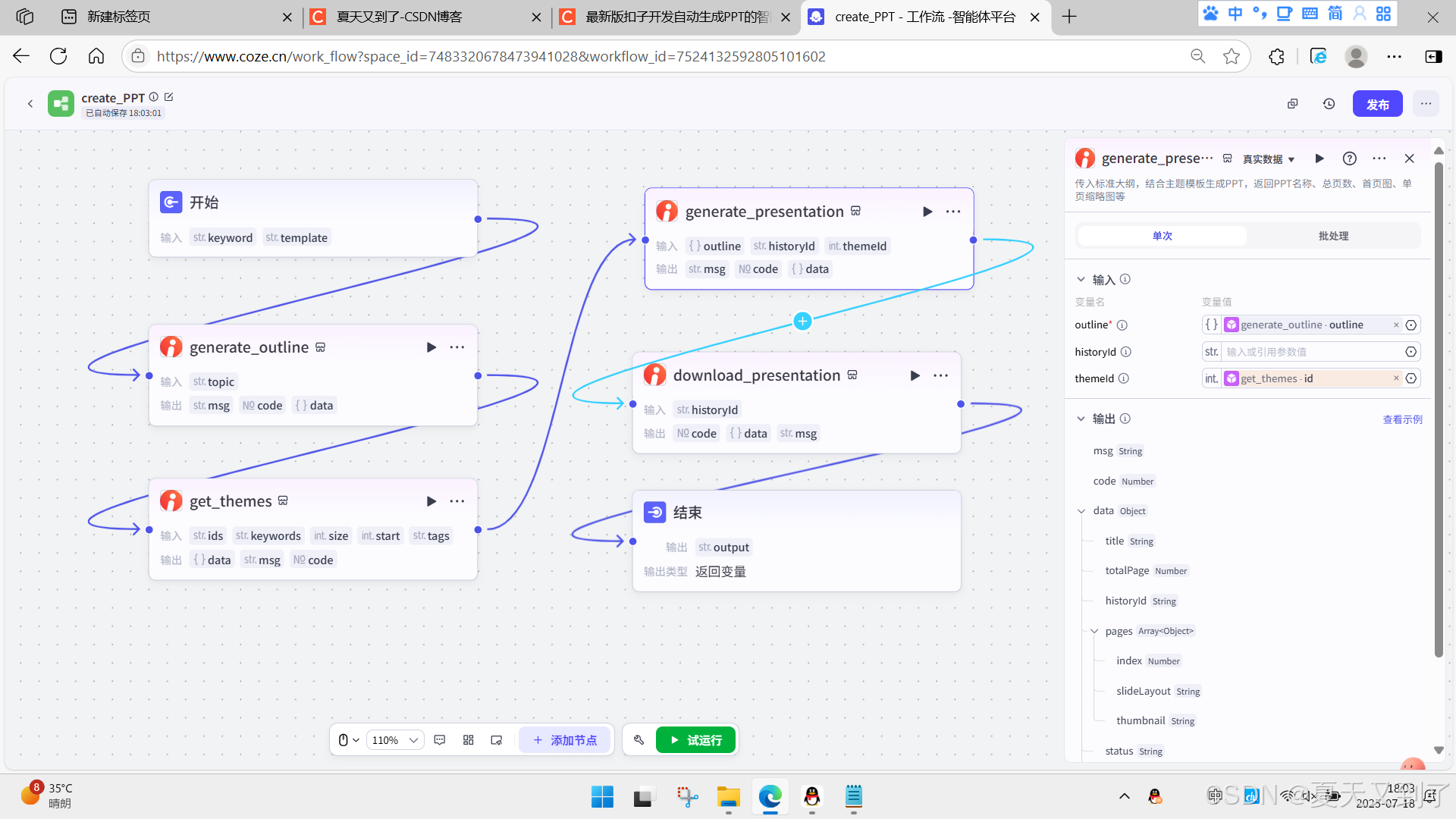Select 单次 single mode
1456x819 pixels.
pos(1162,236)
